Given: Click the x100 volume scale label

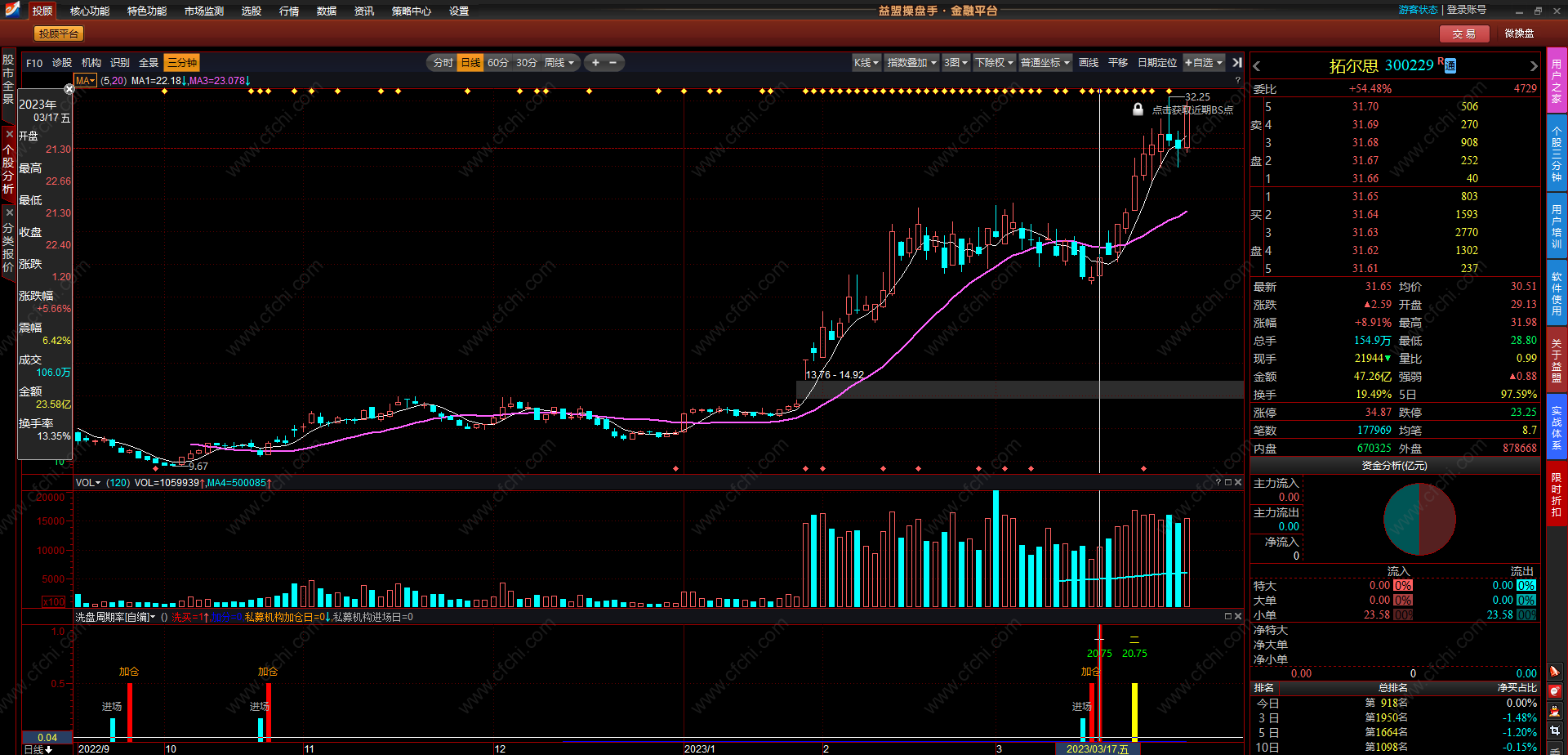Looking at the screenshot, I should point(53,601).
